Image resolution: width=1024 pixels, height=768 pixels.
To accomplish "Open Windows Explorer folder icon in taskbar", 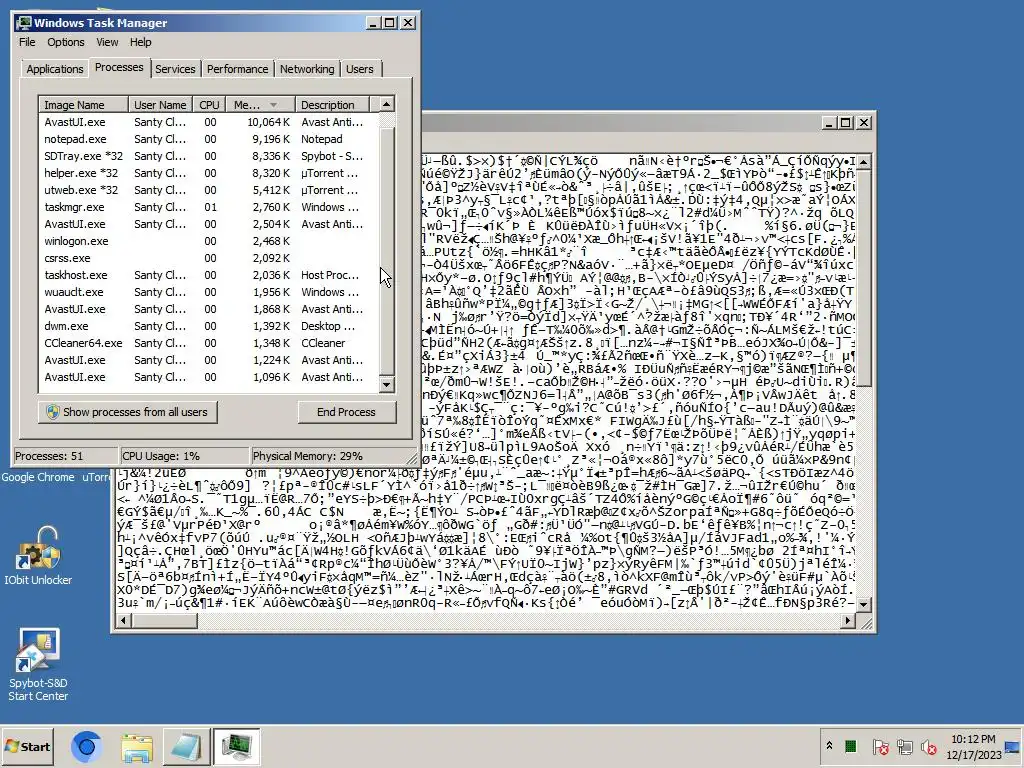I will [x=136, y=746].
